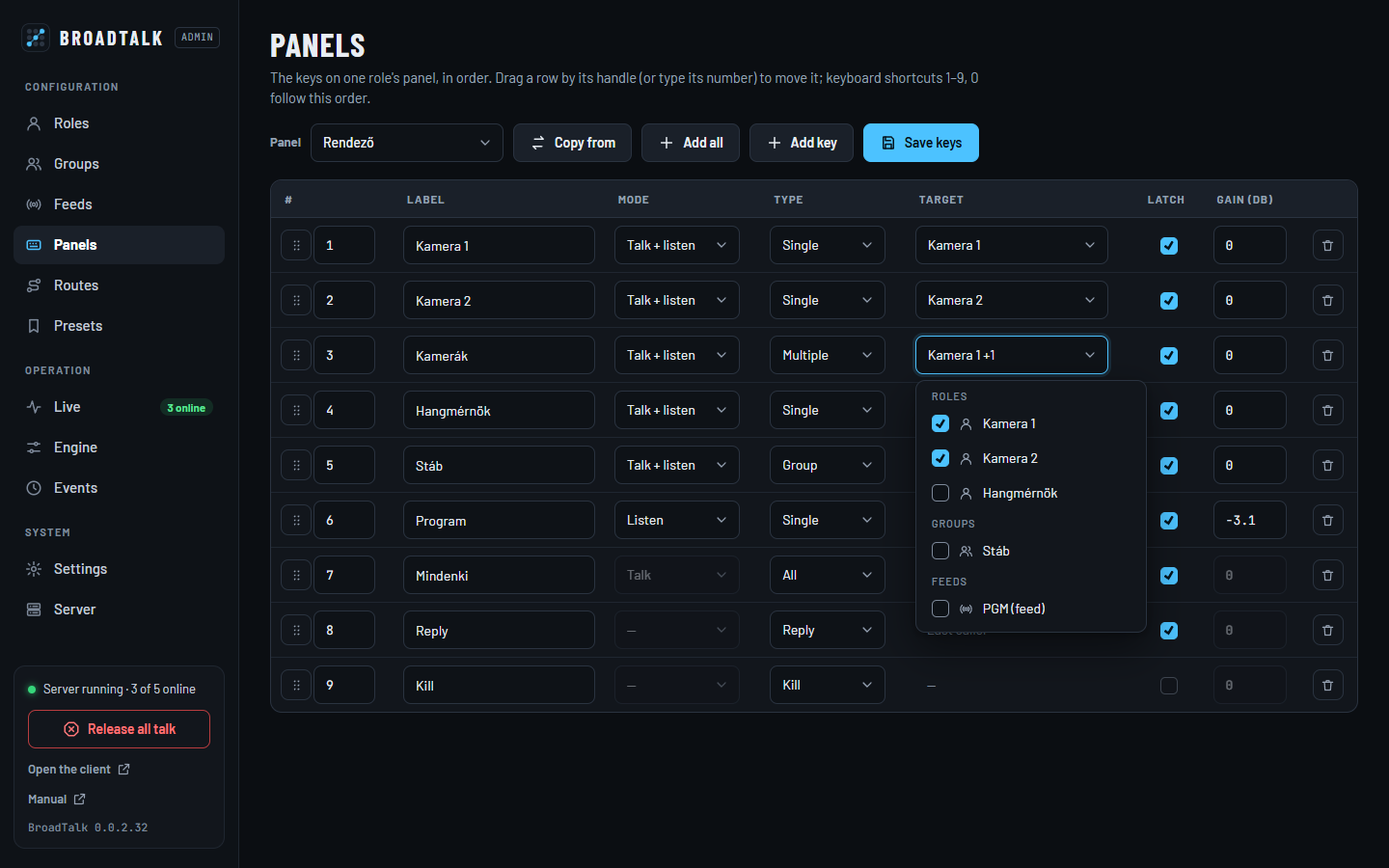Open Roles in the sidebar
The width and height of the screenshot is (1389, 868).
click(120, 123)
